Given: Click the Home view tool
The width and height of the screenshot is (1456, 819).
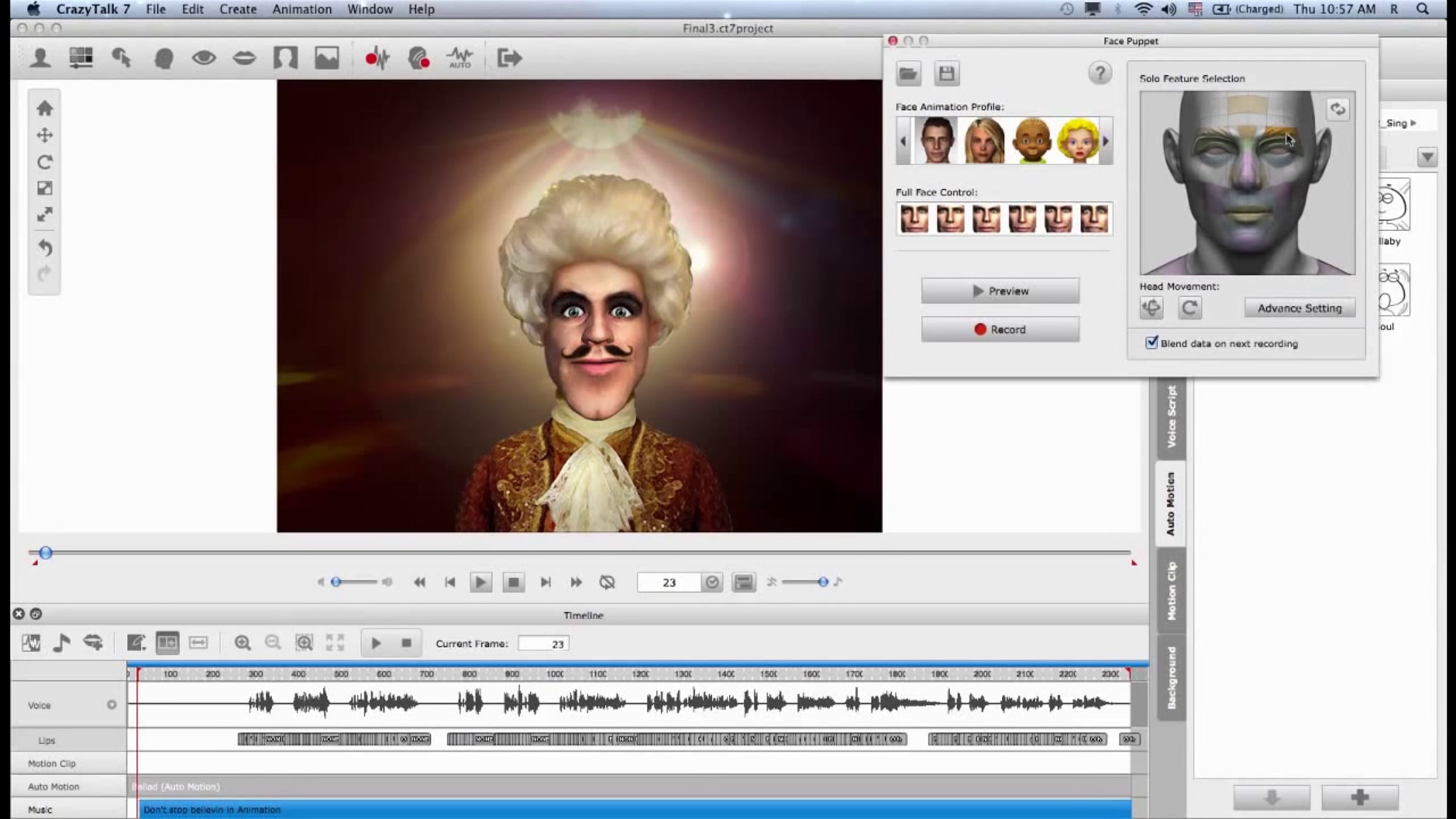Looking at the screenshot, I should point(44,109).
